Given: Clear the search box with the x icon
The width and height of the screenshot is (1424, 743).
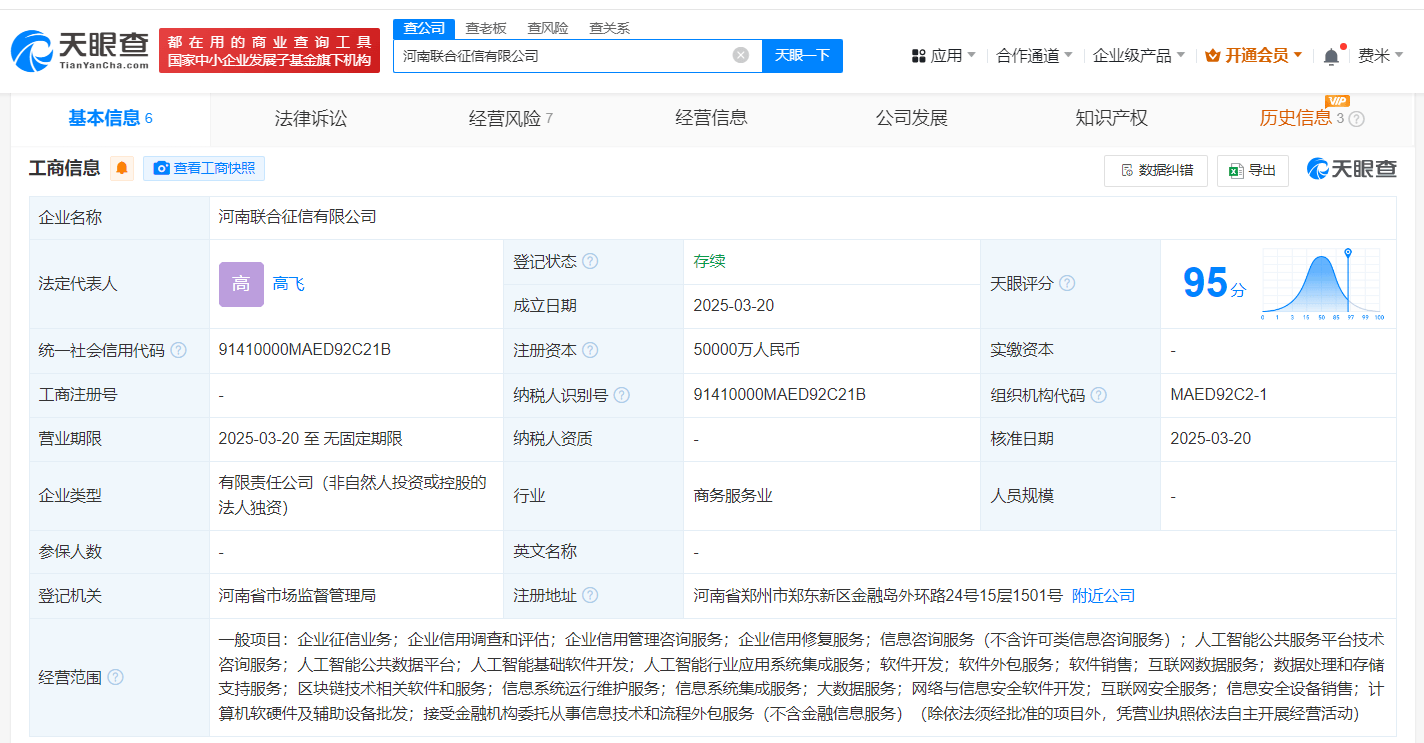Looking at the screenshot, I should pos(739,55).
